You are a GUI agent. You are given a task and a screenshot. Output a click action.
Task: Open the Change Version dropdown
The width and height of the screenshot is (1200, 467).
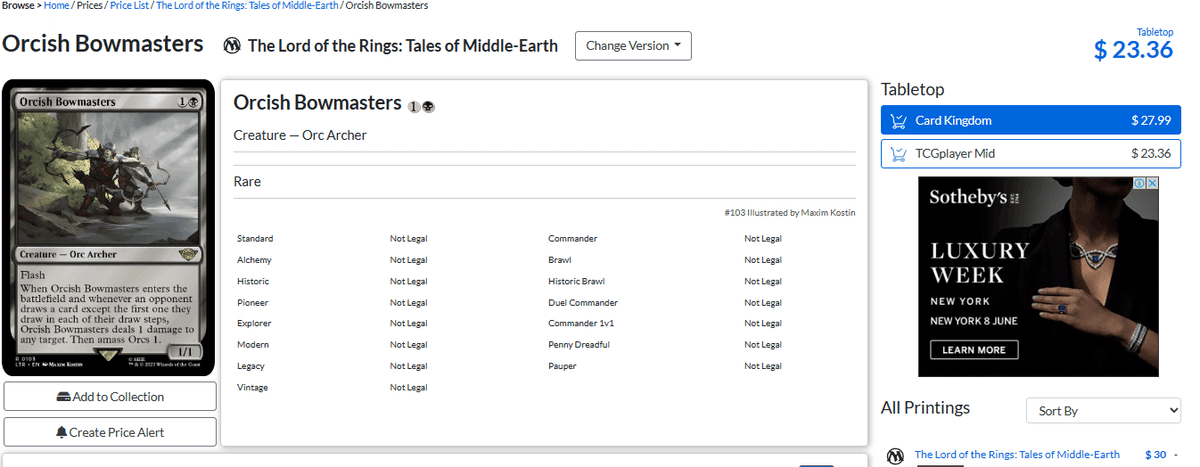click(633, 46)
